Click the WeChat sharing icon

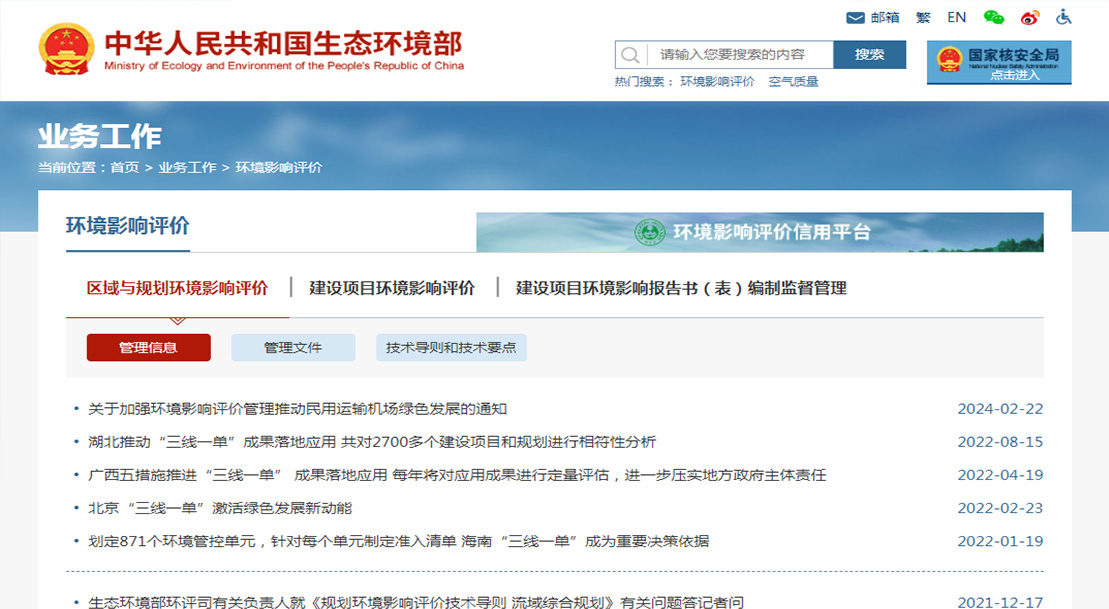point(993,17)
